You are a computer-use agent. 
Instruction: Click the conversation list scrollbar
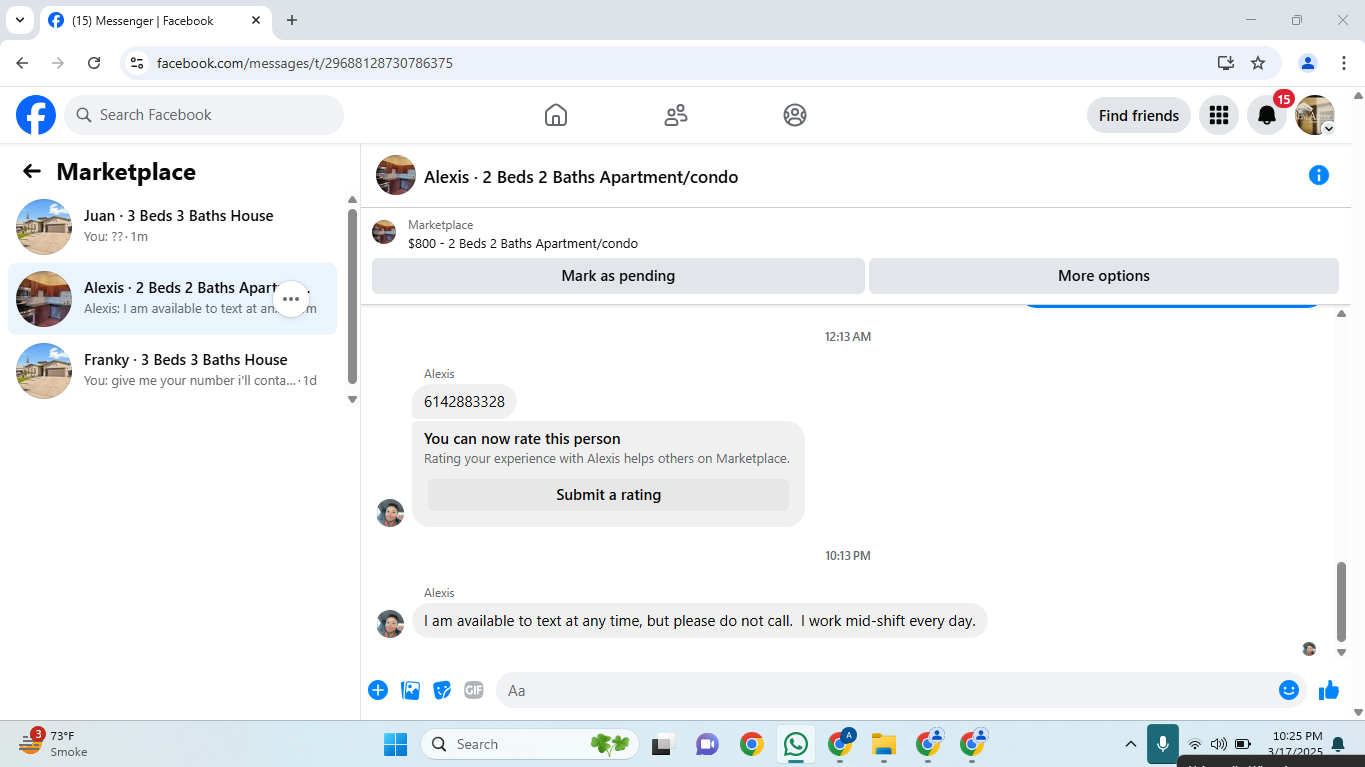(x=352, y=296)
